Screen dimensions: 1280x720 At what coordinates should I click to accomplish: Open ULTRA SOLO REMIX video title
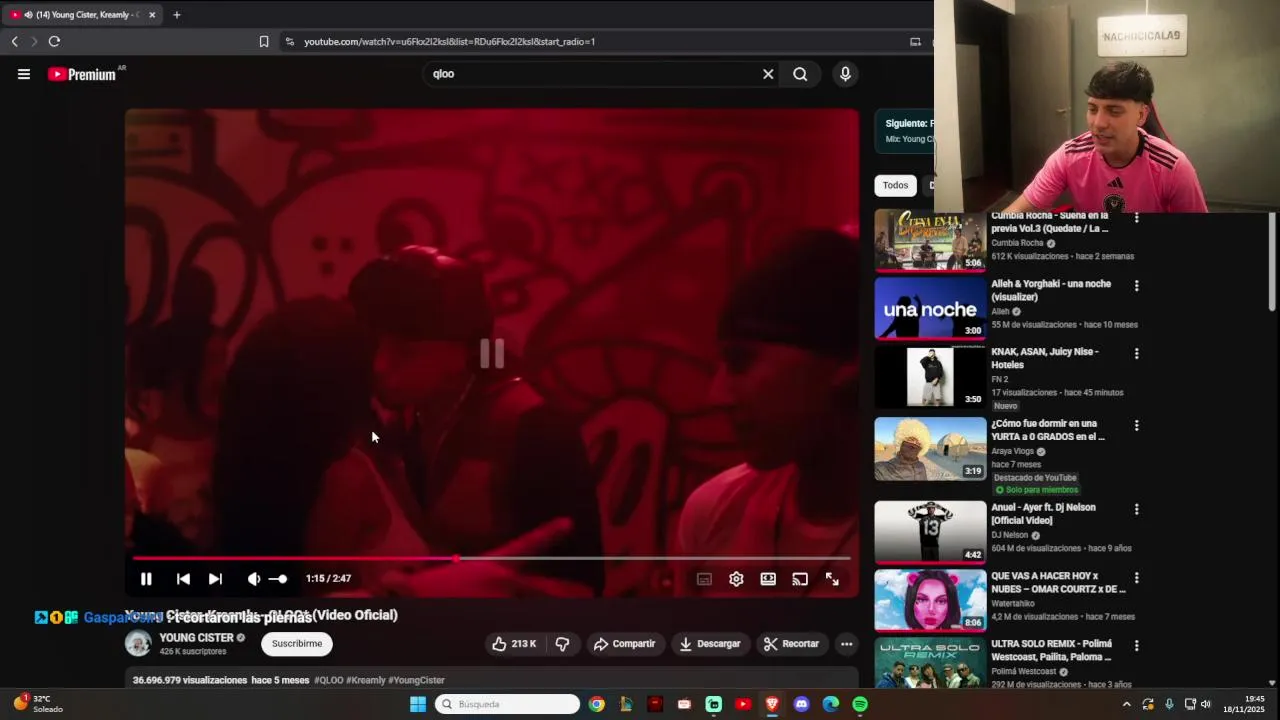point(1051,650)
